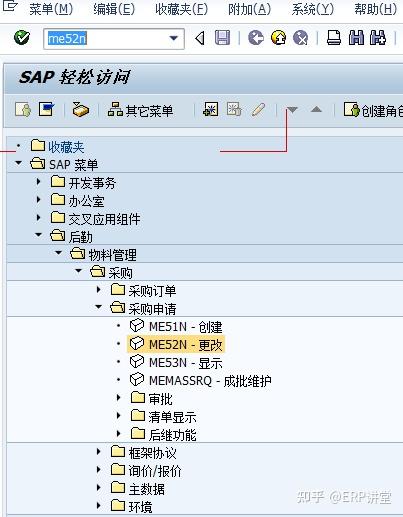Screen dimensions: 403x517
Task: Click the yellow Exit up-arrow icon
Action: point(278,38)
